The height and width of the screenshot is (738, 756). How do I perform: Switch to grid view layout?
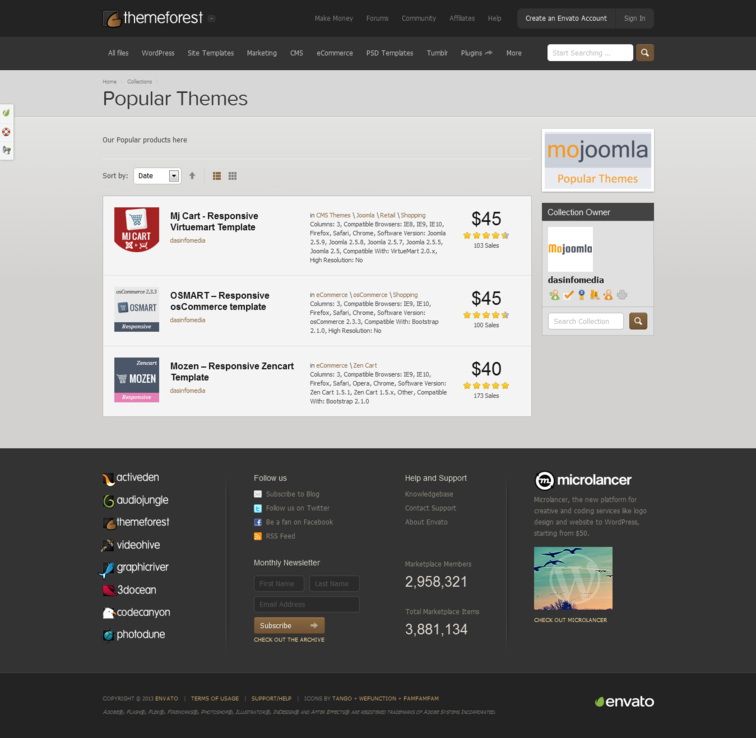coord(232,176)
